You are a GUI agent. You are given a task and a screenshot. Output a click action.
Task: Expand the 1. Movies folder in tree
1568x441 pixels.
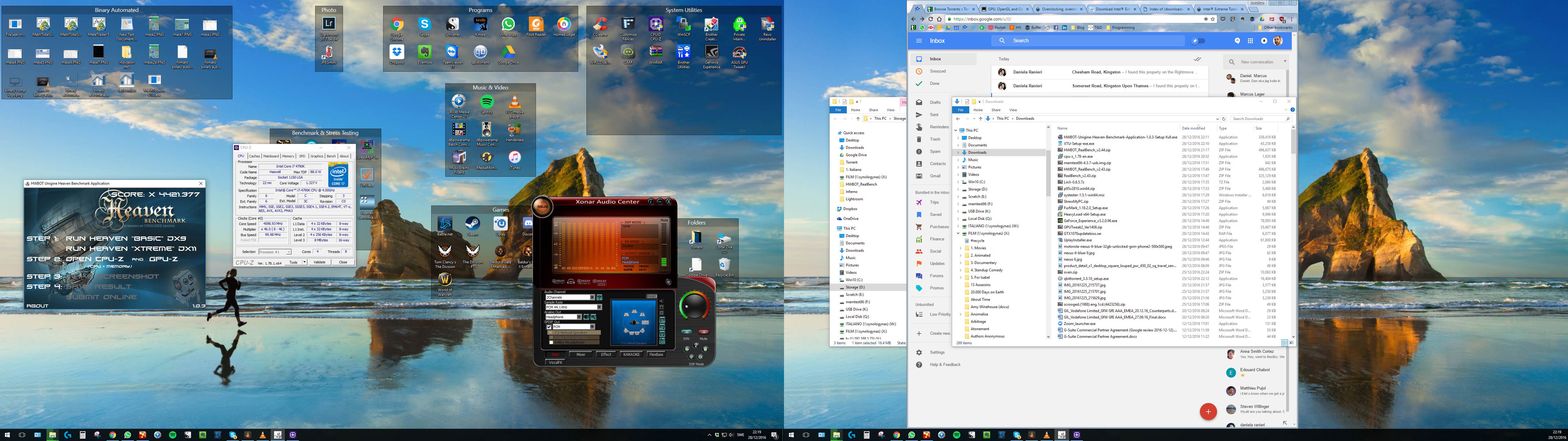pyautogui.click(x=960, y=248)
